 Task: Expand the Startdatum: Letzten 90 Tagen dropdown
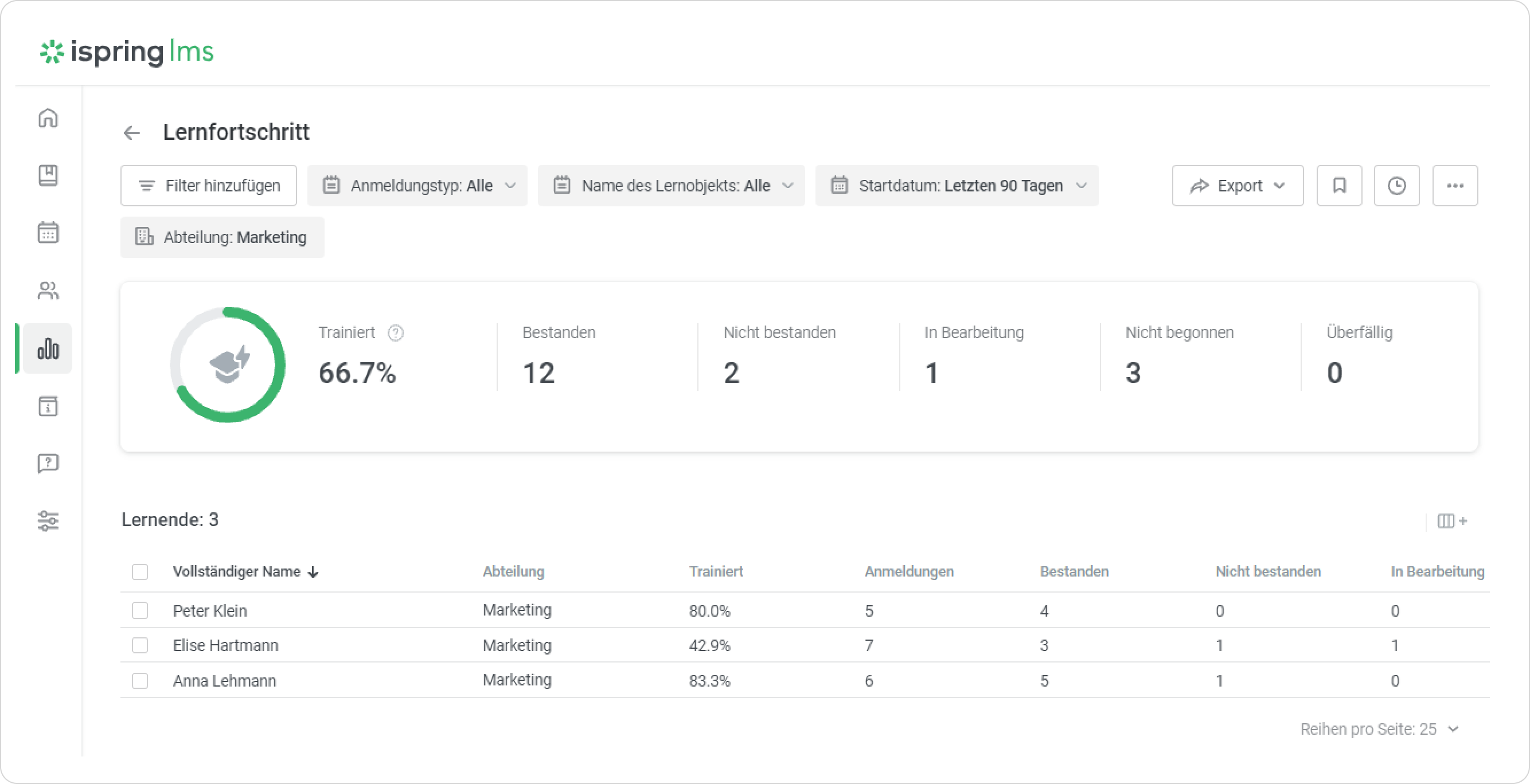957,186
